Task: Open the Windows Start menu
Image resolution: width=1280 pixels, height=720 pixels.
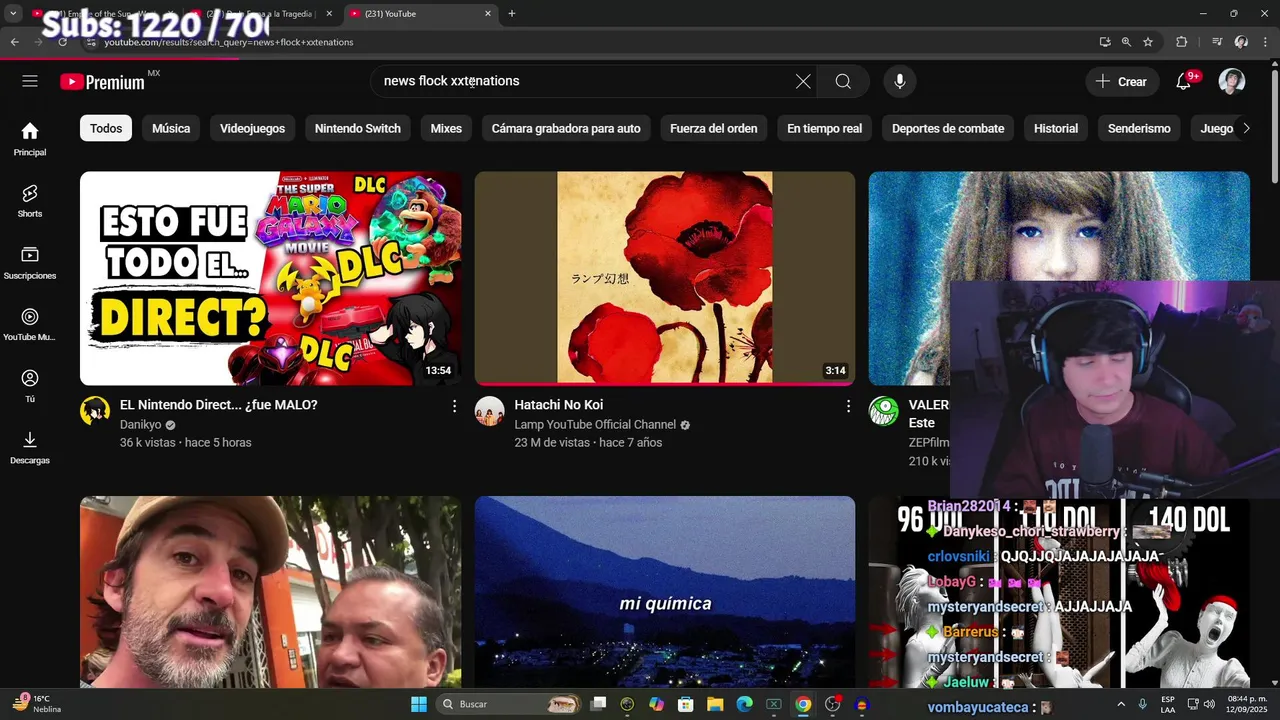Action: pyautogui.click(x=418, y=704)
